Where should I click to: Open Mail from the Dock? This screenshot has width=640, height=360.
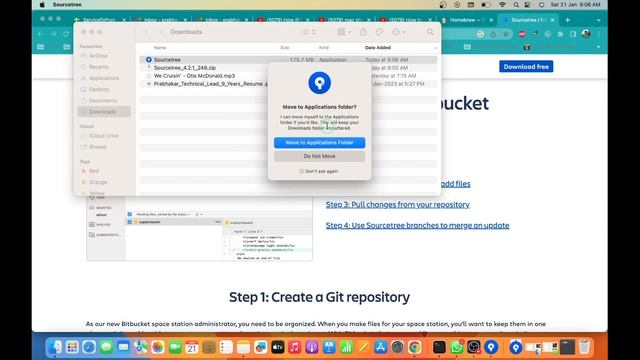coord(123,347)
